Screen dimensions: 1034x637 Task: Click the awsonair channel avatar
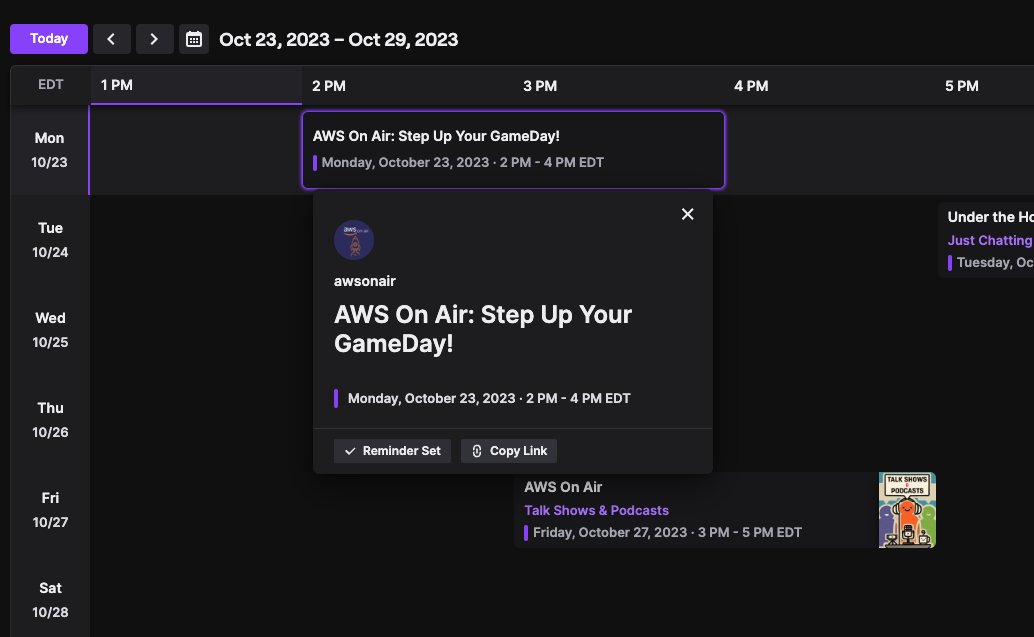354,239
